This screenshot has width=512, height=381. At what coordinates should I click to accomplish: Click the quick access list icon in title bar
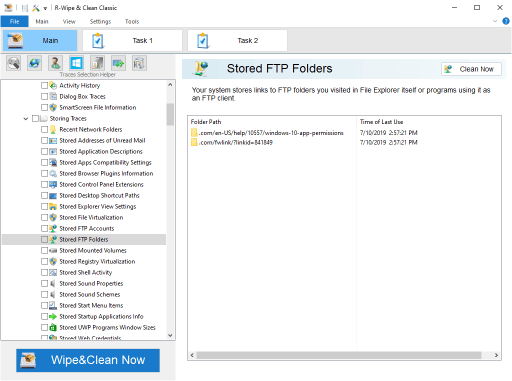coord(25,8)
